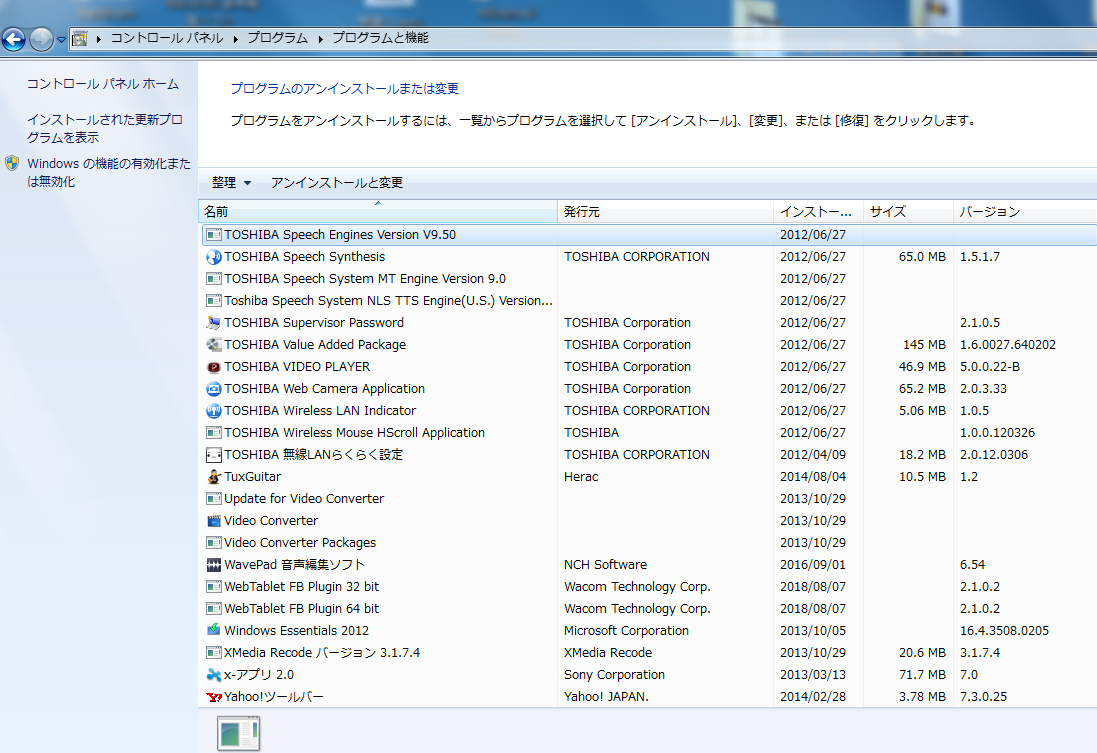Select the TOSHIBA VIDEO PLAYER icon

213,367
